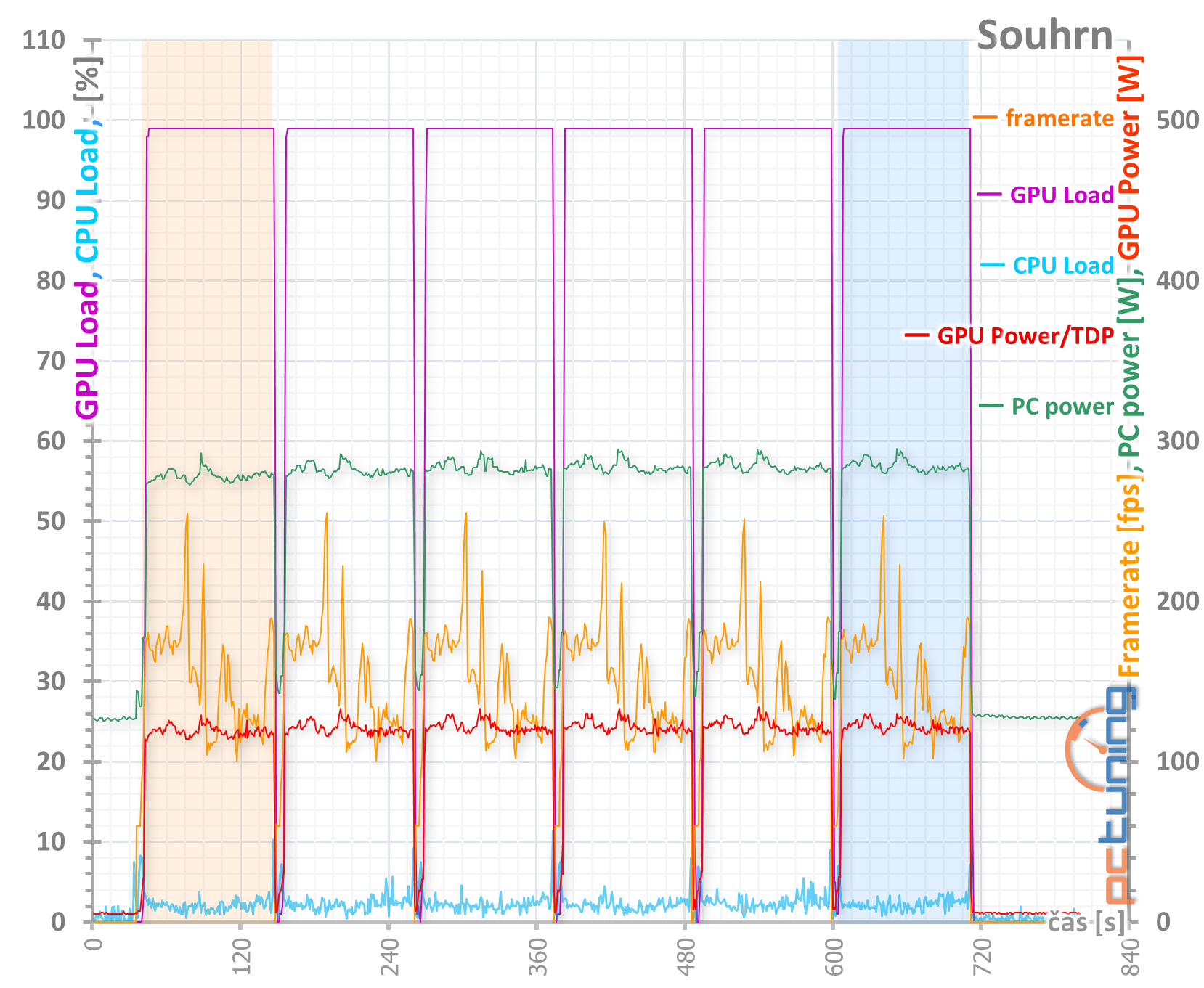Click the "70" percent axis tick
Viewport: 1204px width, 988px height.
tap(51, 361)
